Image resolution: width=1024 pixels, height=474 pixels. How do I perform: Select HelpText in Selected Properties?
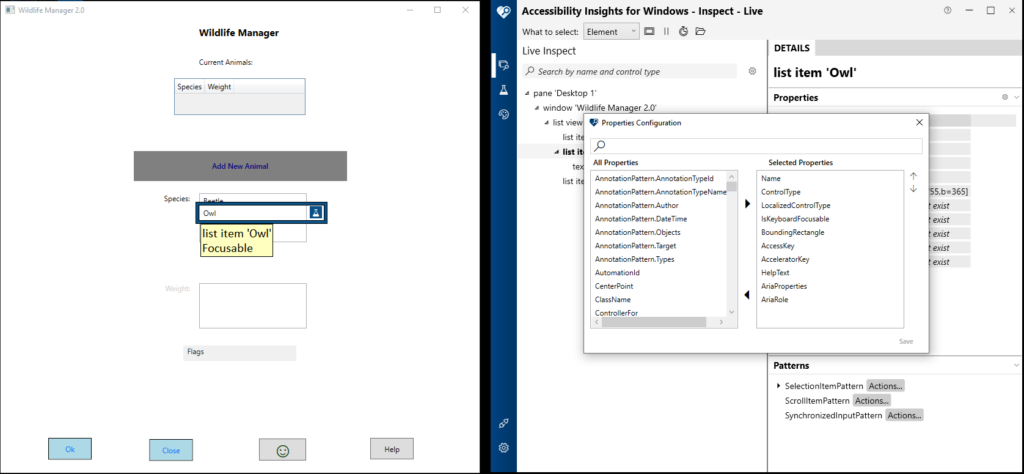pos(775,272)
